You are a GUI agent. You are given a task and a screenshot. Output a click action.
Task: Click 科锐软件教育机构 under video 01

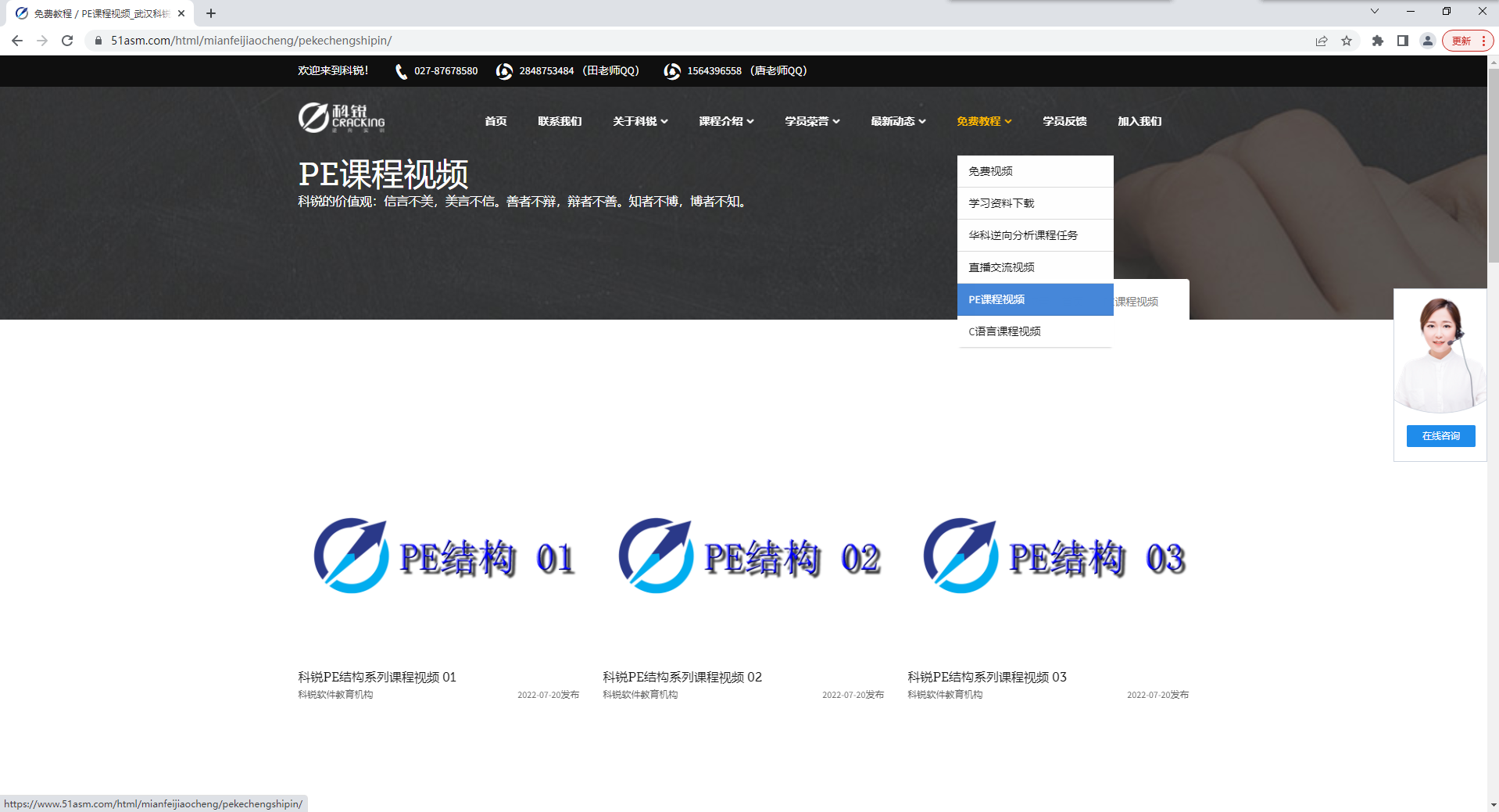tap(335, 695)
